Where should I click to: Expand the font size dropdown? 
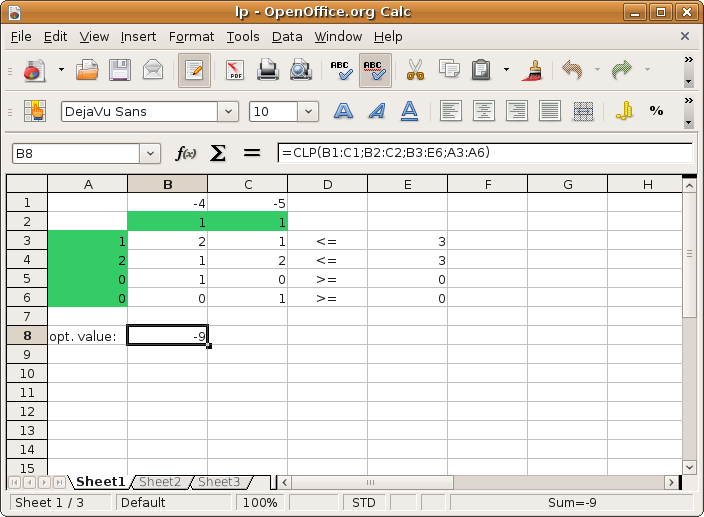(317, 112)
